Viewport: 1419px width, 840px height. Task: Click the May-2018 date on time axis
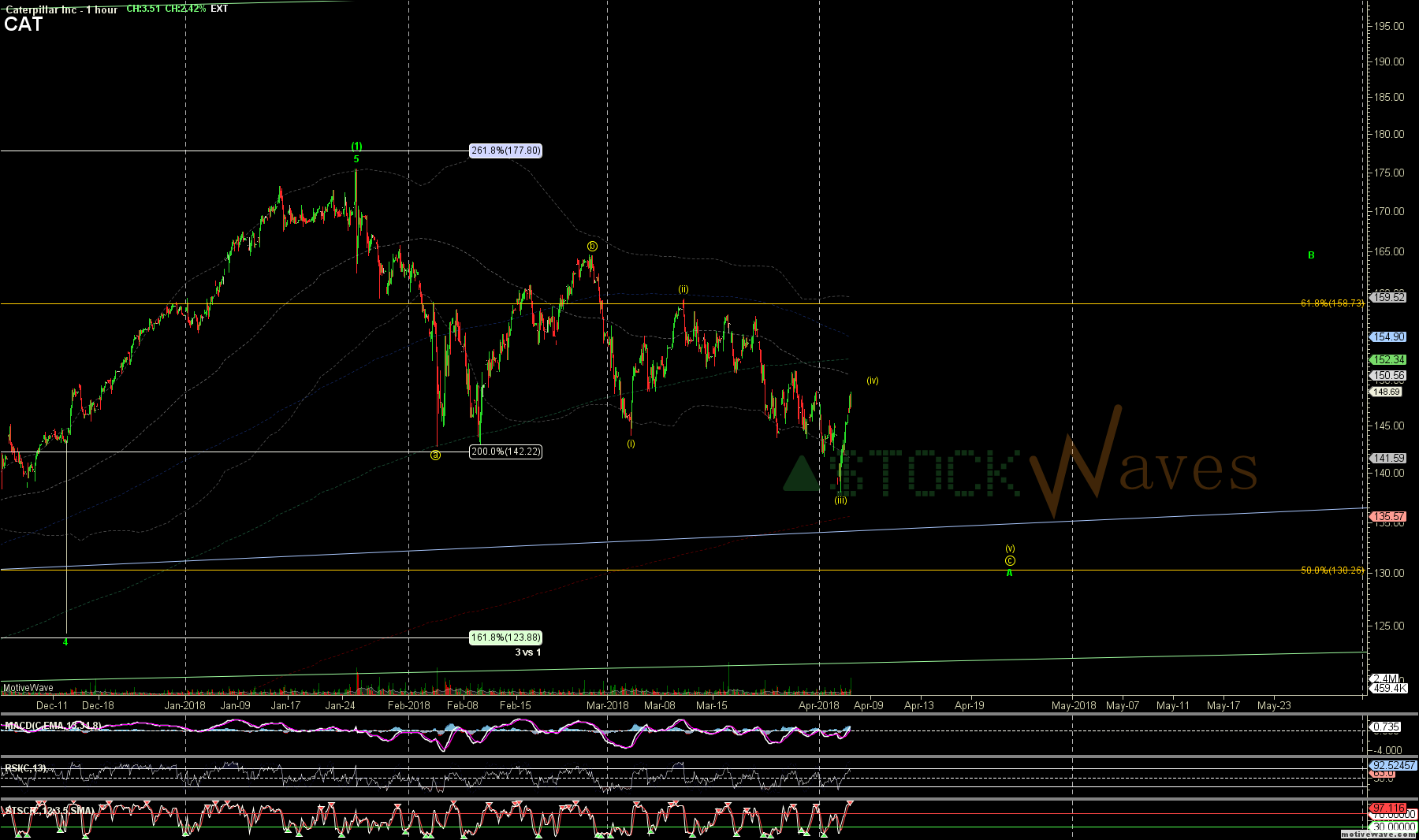(x=1074, y=706)
